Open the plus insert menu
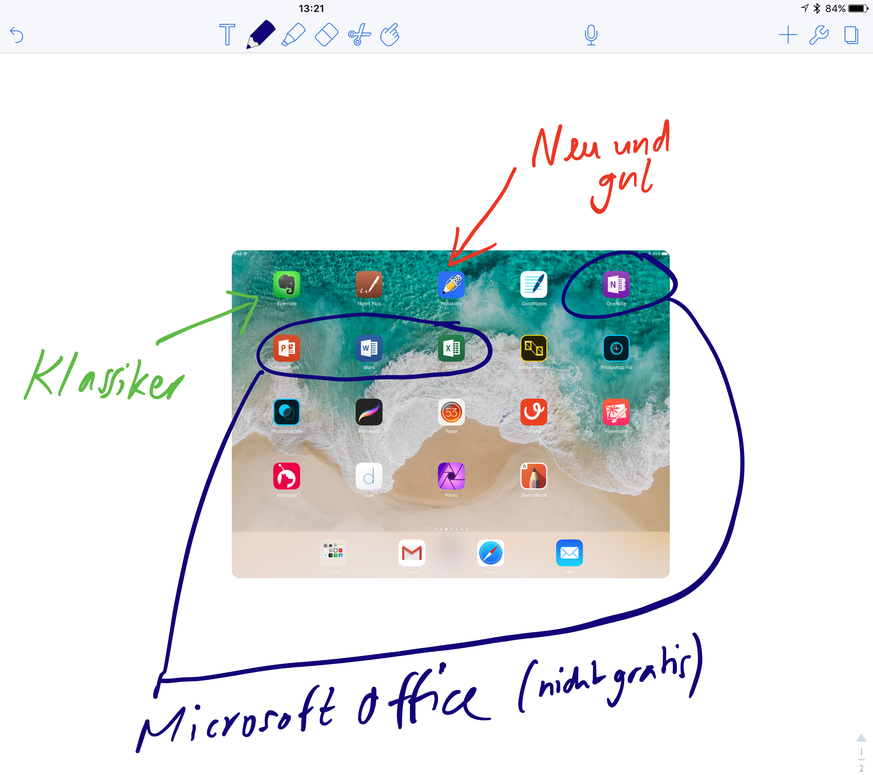The height and width of the screenshot is (775, 873). (788, 36)
